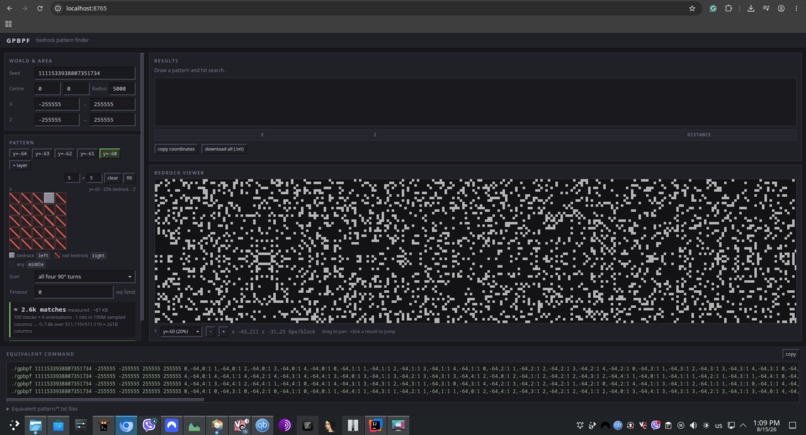Open the browser three-dot menu
The height and width of the screenshot is (435, 806).
796,8
